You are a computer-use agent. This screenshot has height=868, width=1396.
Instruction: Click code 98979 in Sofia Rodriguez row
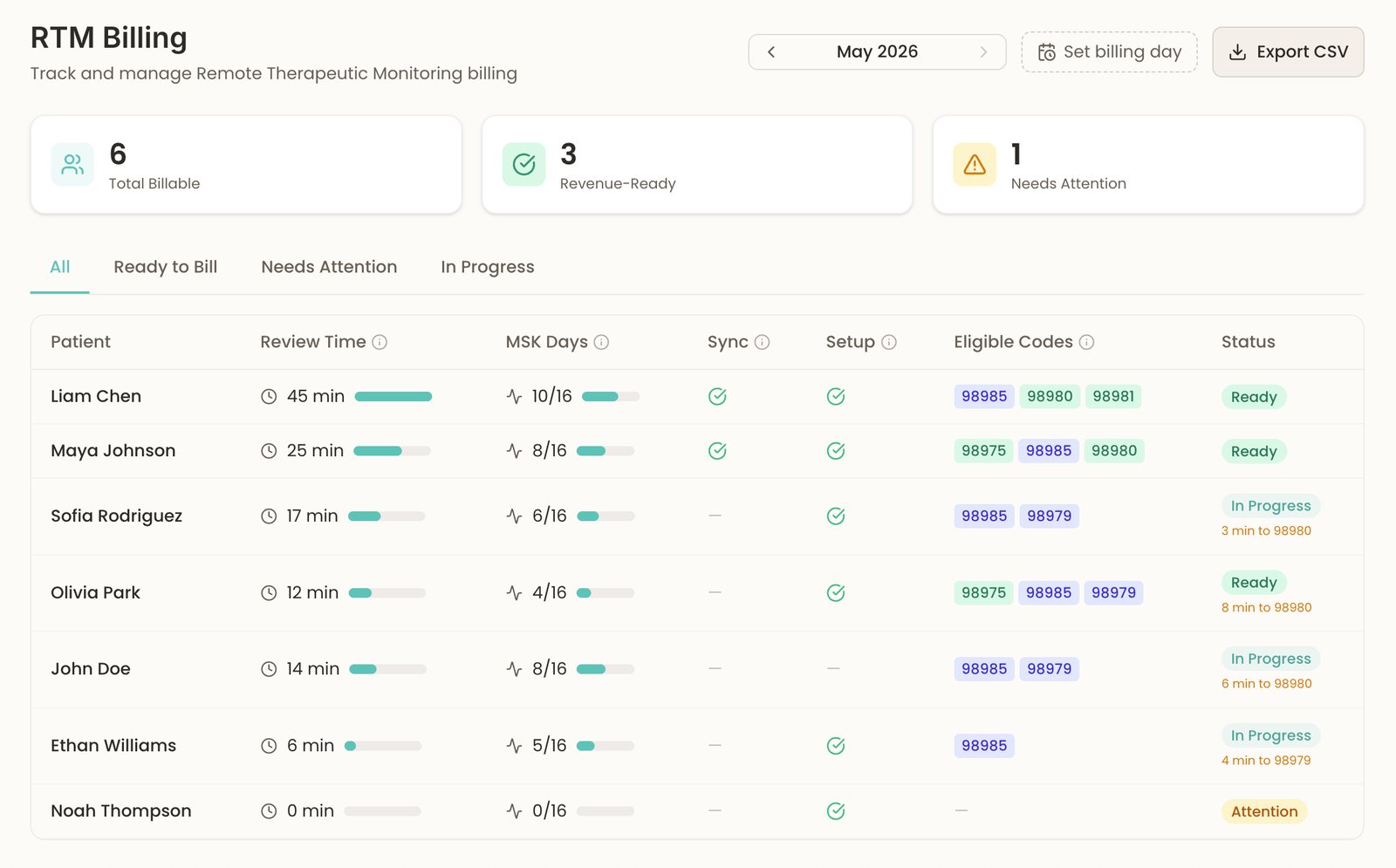1049,516
